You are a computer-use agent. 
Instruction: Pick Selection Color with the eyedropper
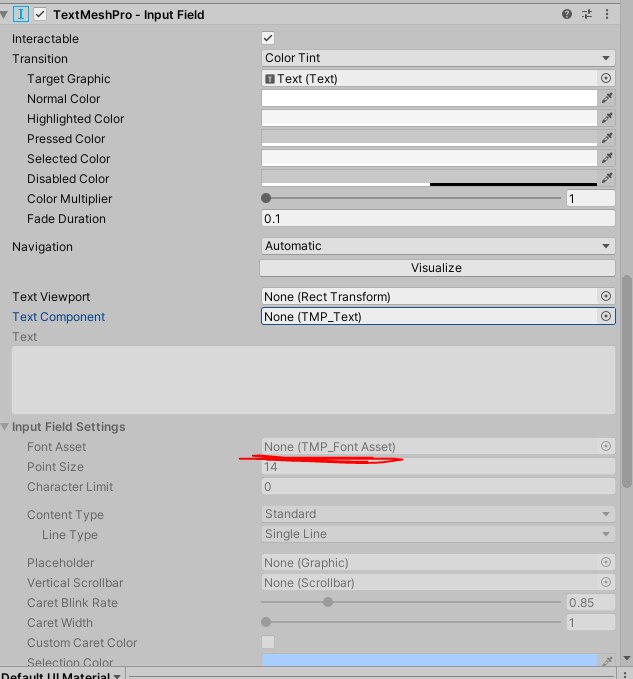click(607, 661)
